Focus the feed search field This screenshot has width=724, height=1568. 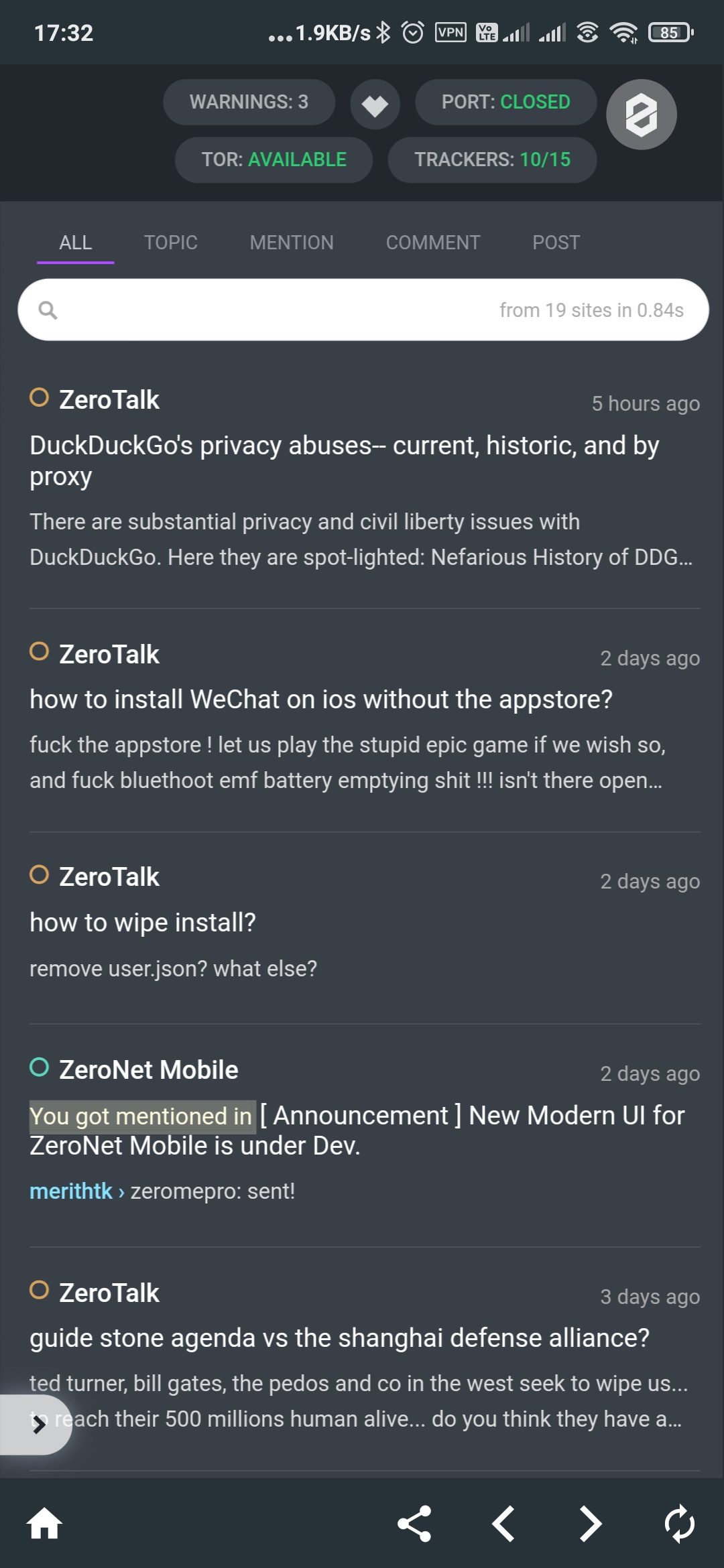click(268, 310)
